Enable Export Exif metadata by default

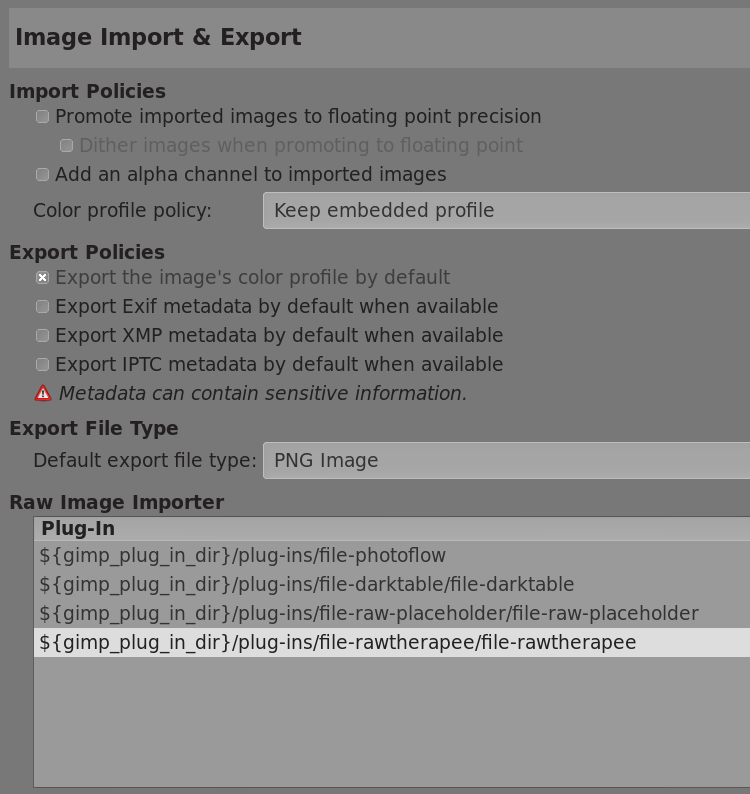coord(43,306)
